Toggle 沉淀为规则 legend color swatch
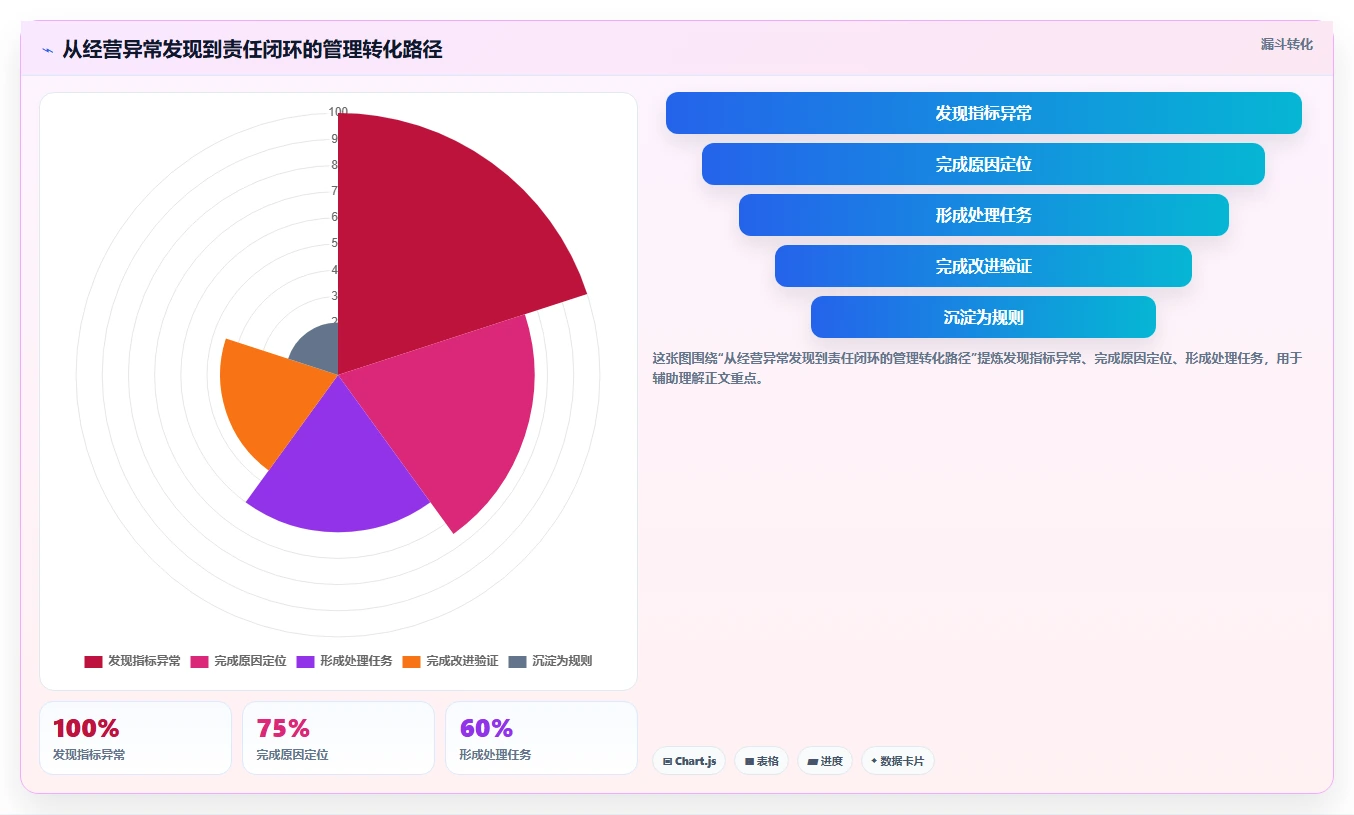 (517, 661)
